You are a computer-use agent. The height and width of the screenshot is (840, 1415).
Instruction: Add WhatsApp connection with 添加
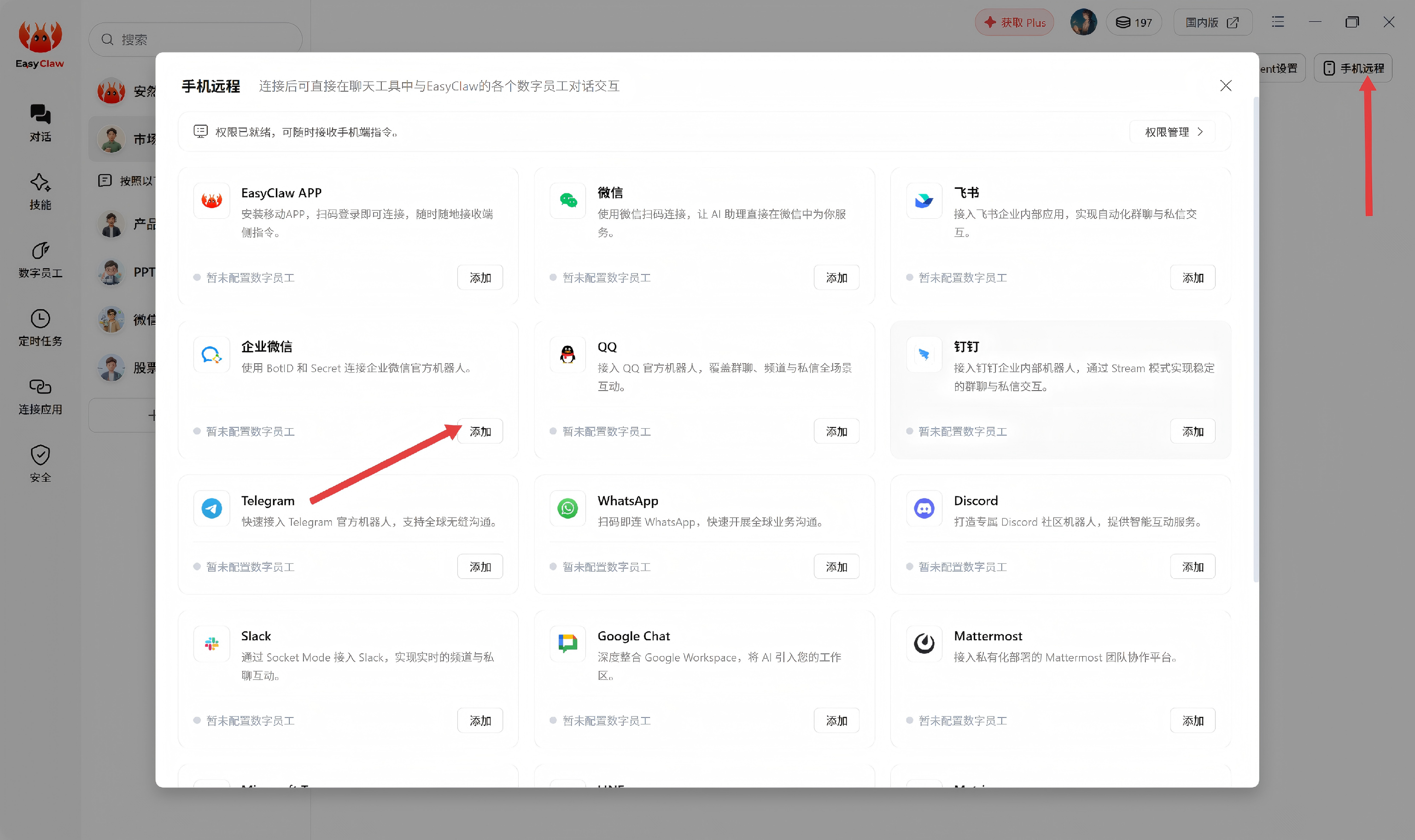[x=836, y=566]
